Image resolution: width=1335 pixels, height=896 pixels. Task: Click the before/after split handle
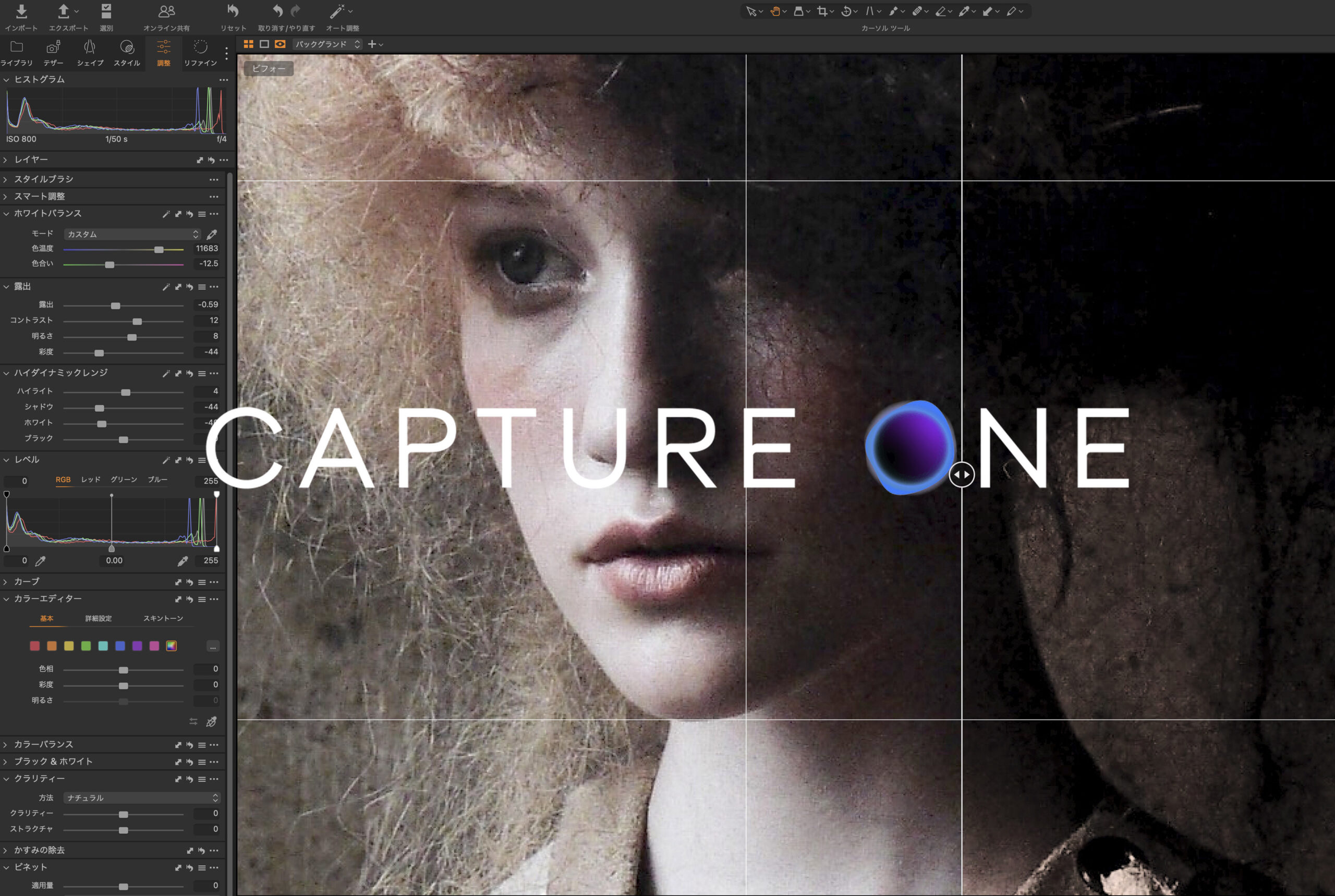962,474
